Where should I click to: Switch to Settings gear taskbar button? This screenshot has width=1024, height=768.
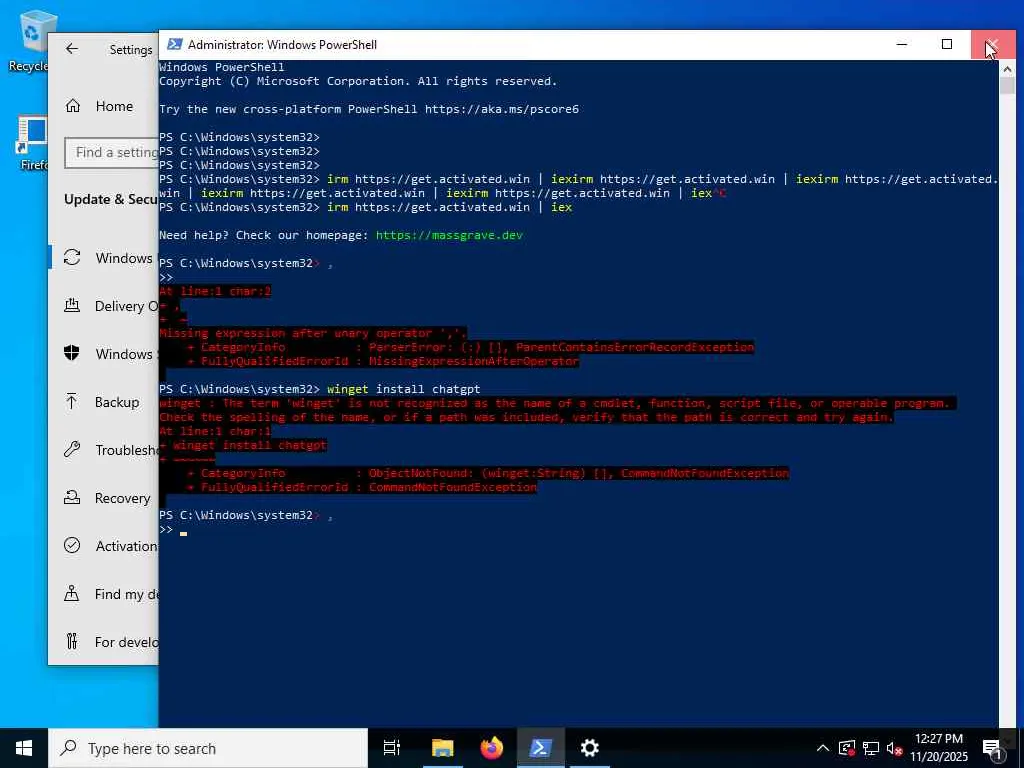point(590,748)
